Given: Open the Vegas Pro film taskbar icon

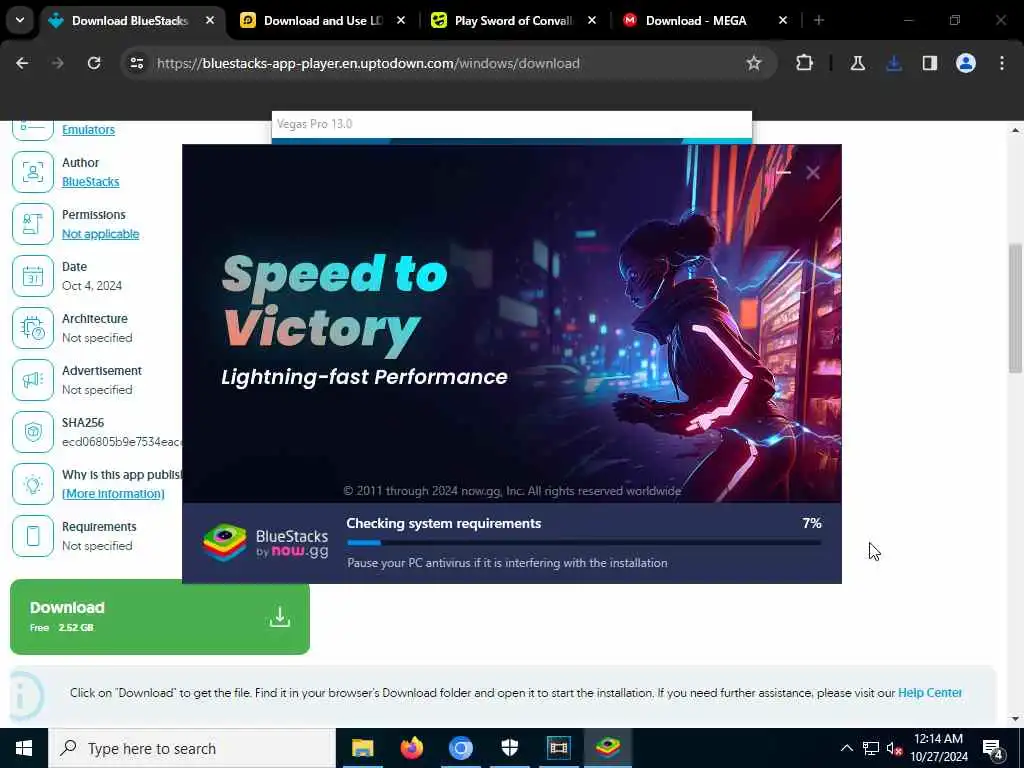Looking at the screenshot, I should 558,748.
